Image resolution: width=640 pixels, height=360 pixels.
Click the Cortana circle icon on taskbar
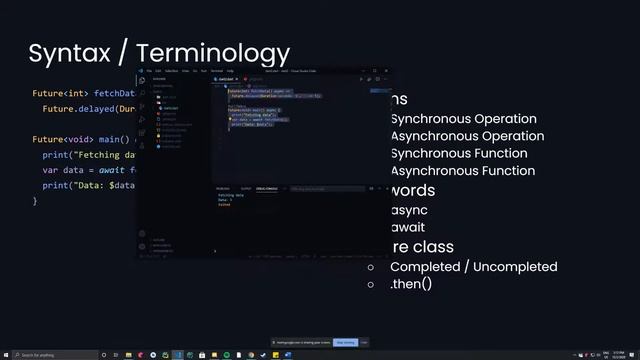[x=104, y=355]
